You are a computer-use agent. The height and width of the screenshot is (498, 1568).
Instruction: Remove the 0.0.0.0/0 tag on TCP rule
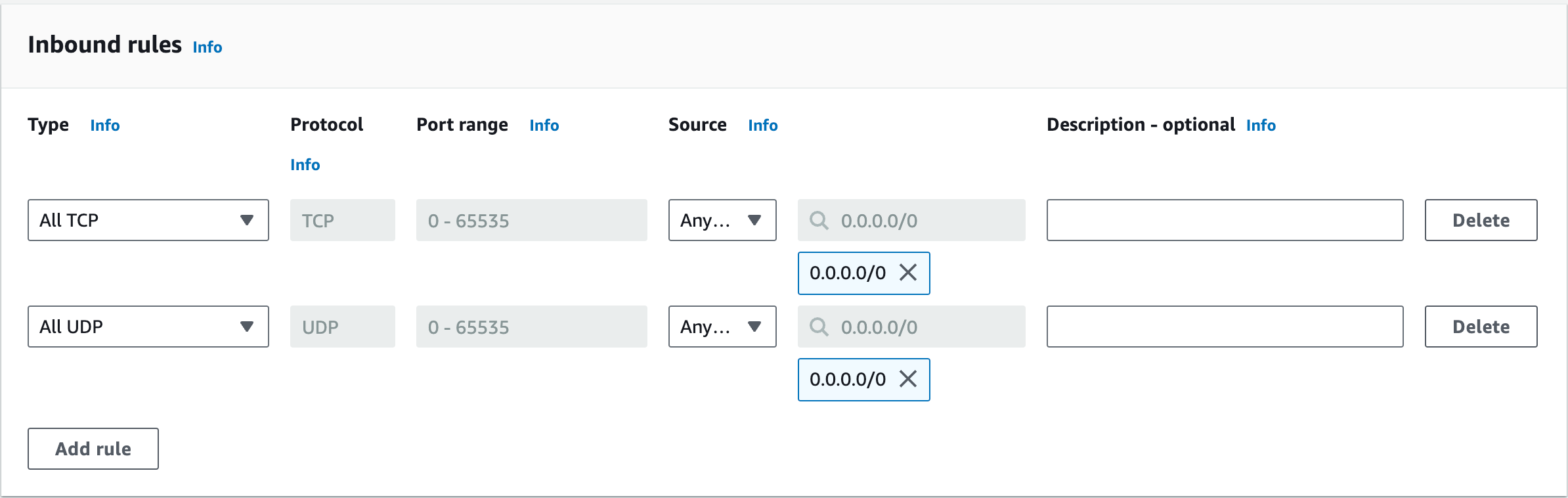click(908, 273)
